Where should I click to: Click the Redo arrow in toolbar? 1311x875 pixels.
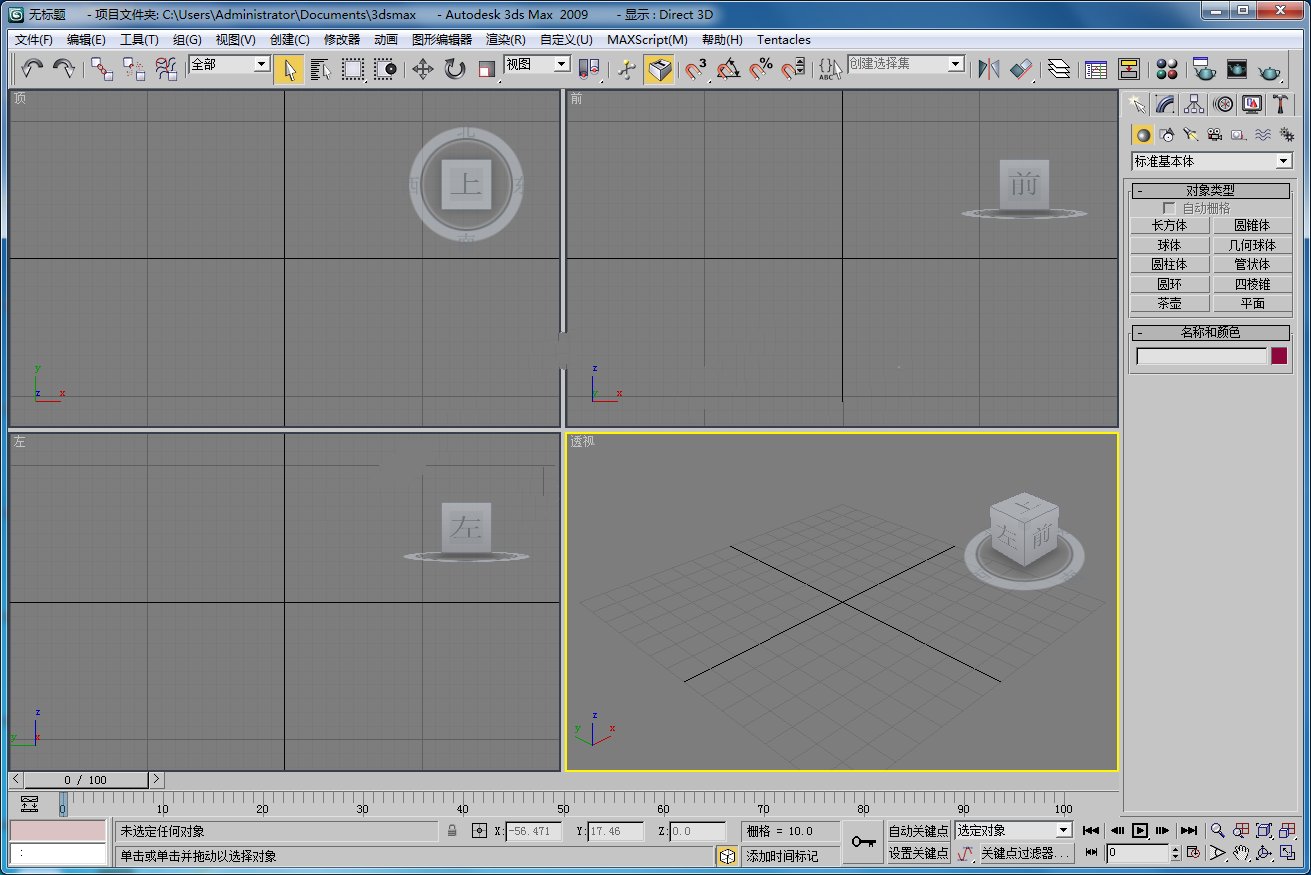[64, 69]
